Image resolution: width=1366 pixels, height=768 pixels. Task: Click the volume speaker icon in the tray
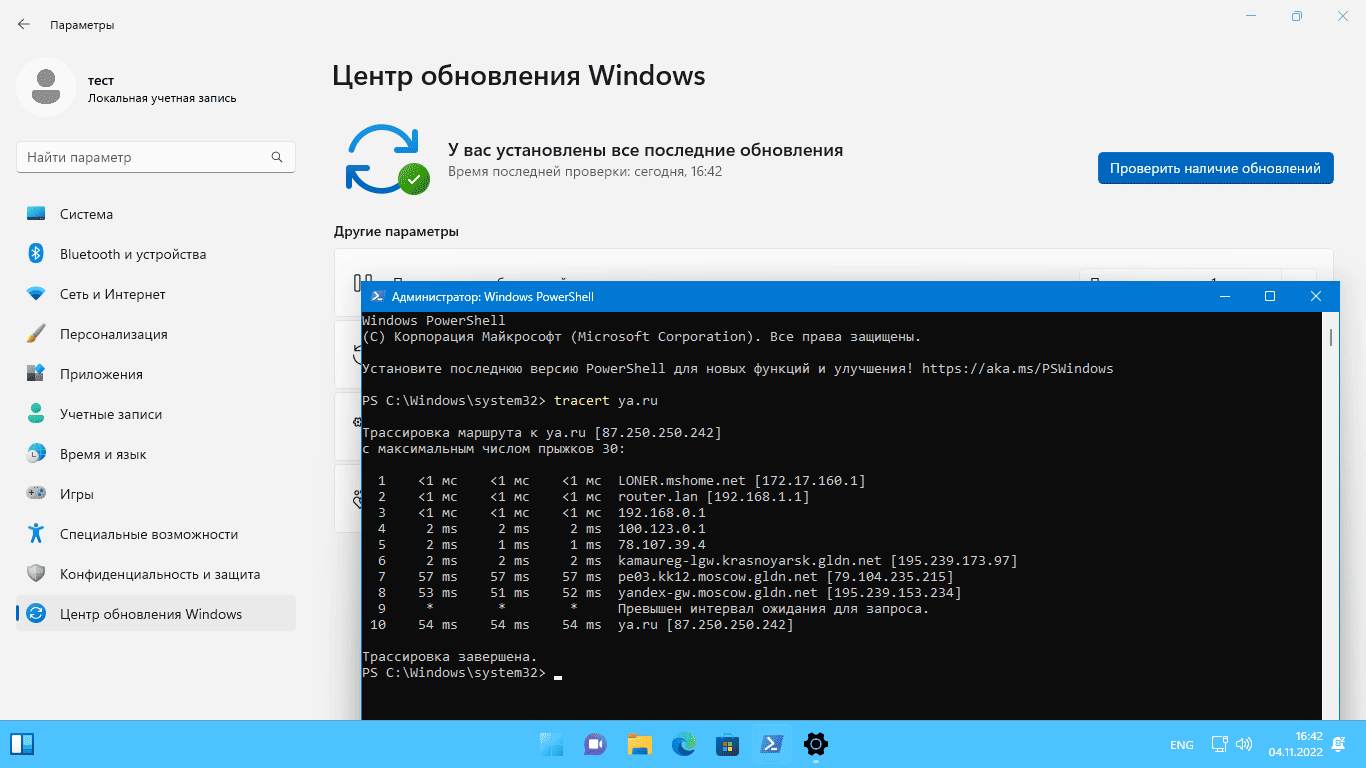click(1244, 744)
